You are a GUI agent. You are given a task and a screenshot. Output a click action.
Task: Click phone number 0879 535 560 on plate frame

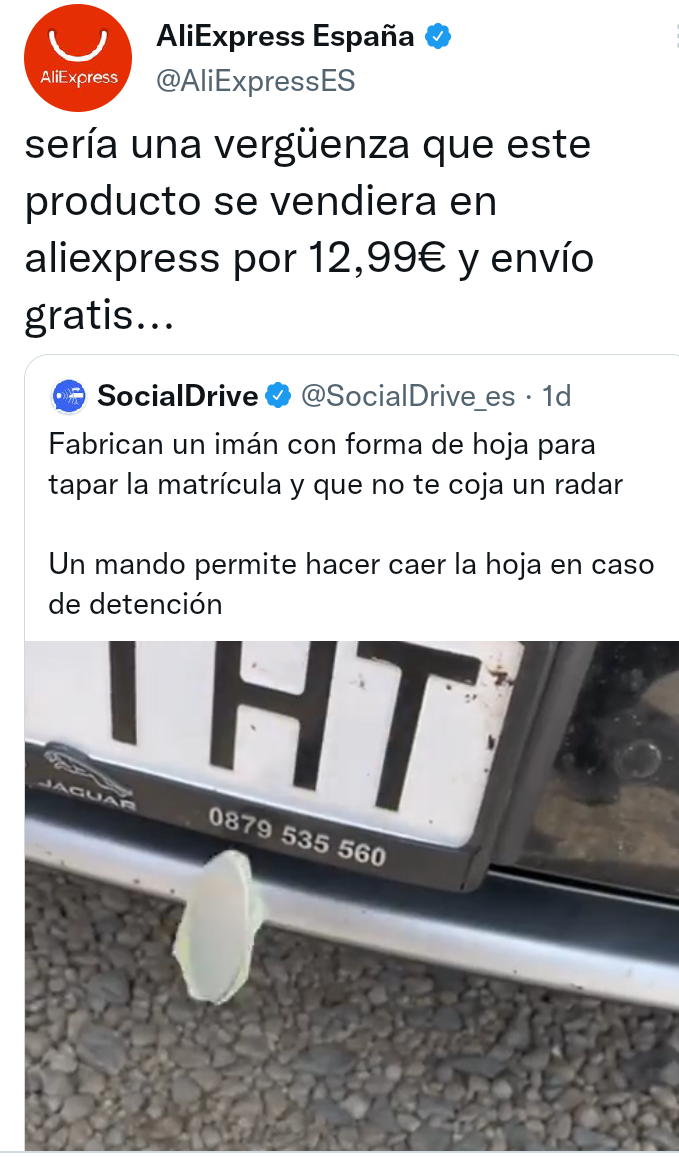[x=297, y=837]
